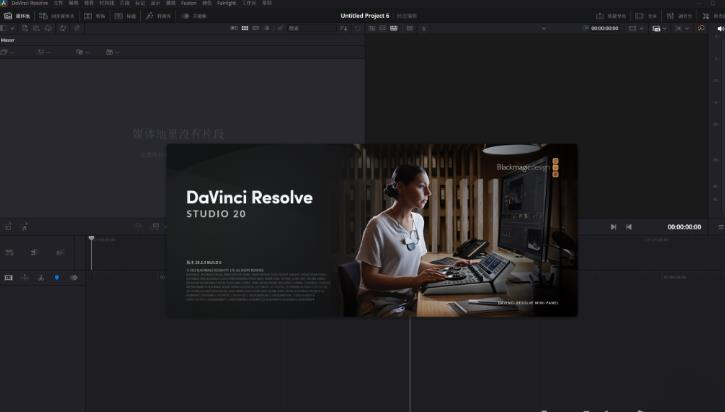This screenshot has height=412, width=725.
Task: Click the timeline playhead handle
Action: pos(91,238)
